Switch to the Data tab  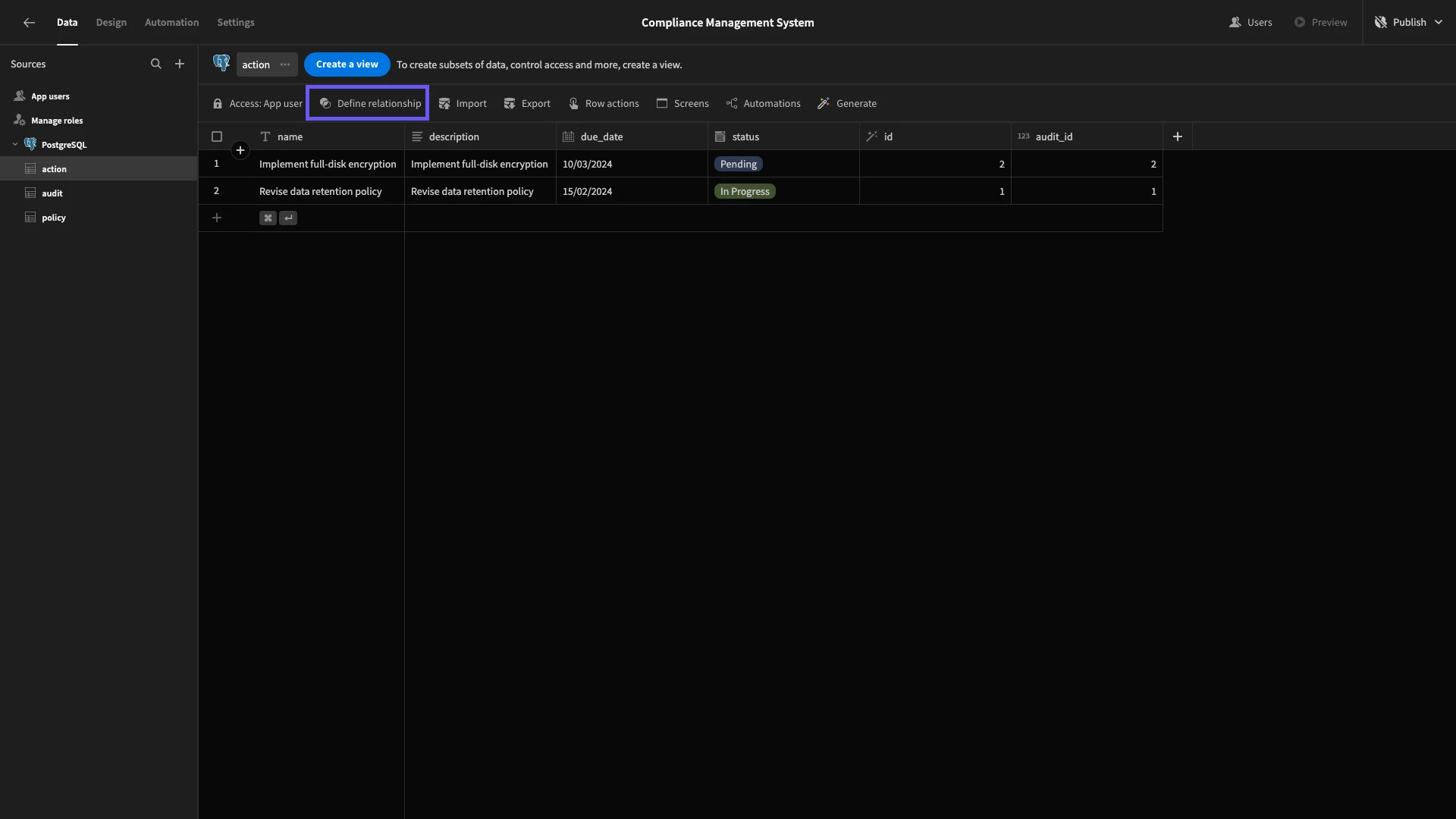click(67, 23)
